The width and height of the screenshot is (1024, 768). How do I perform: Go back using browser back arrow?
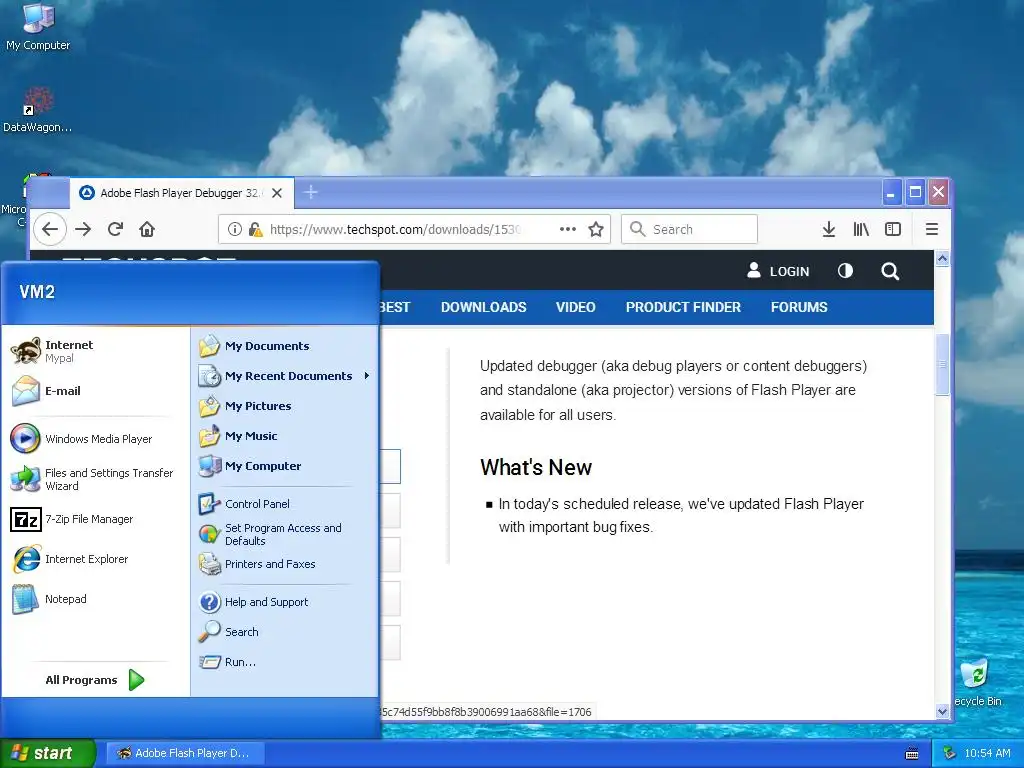(x=50, y=229)
